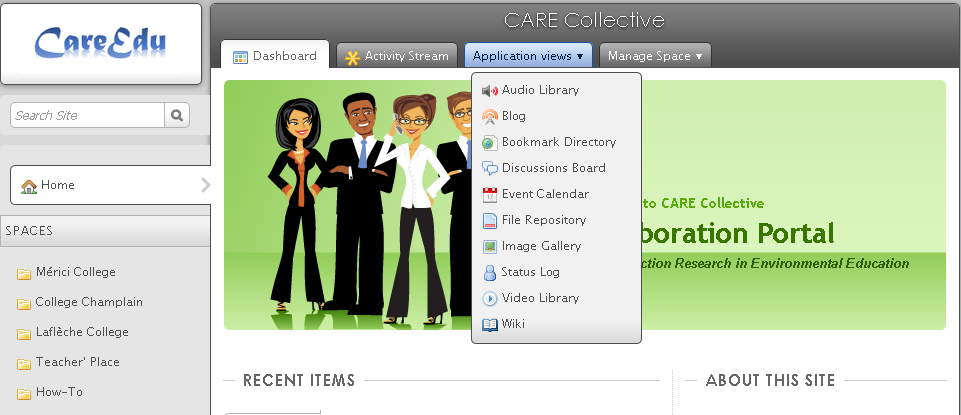
Task: Switch to the Dashboard tab
Action: 275,56
